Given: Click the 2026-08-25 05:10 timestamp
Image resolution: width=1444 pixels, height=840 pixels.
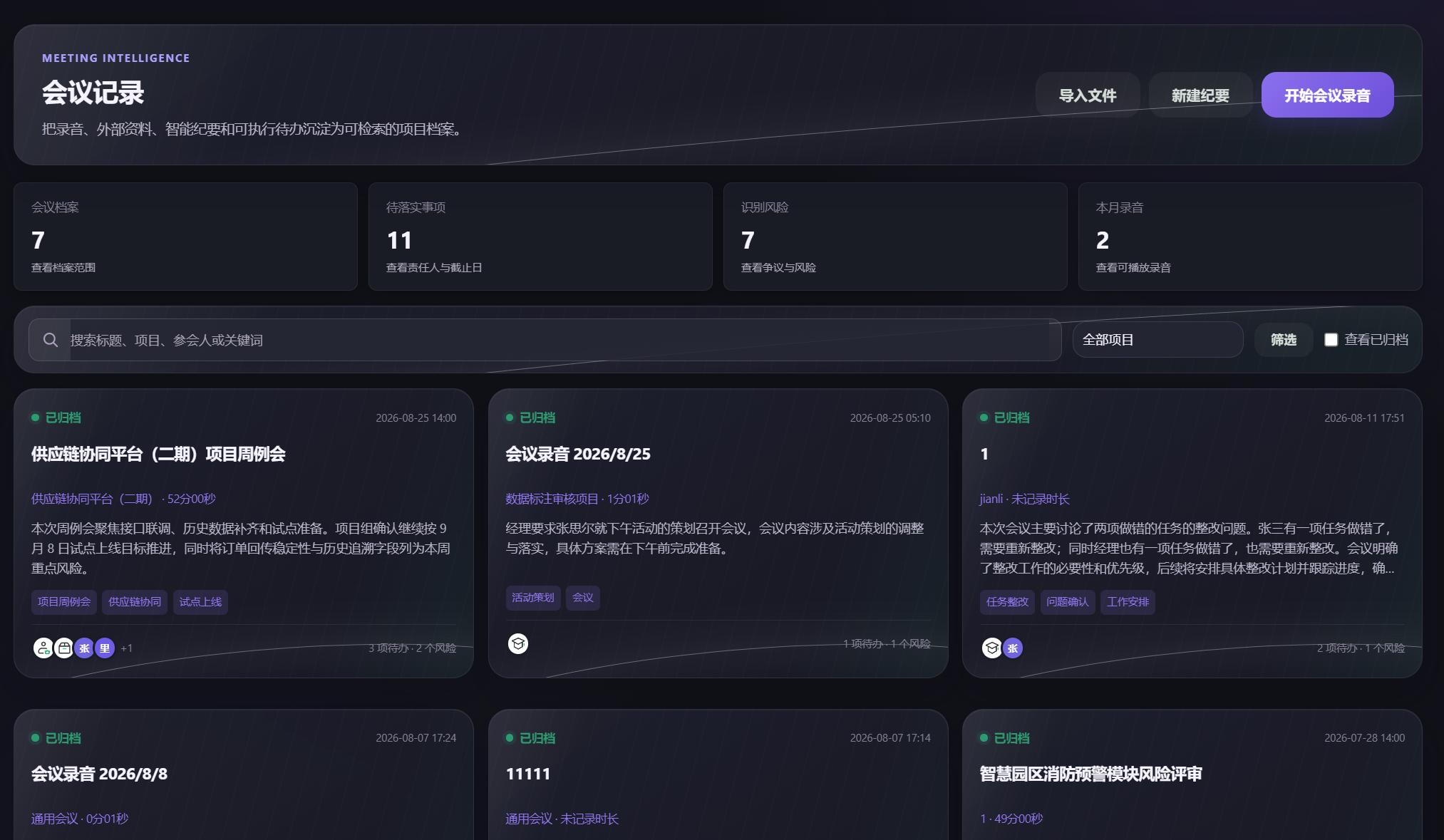Looking at the screenshot, I should tap(890, 418).
